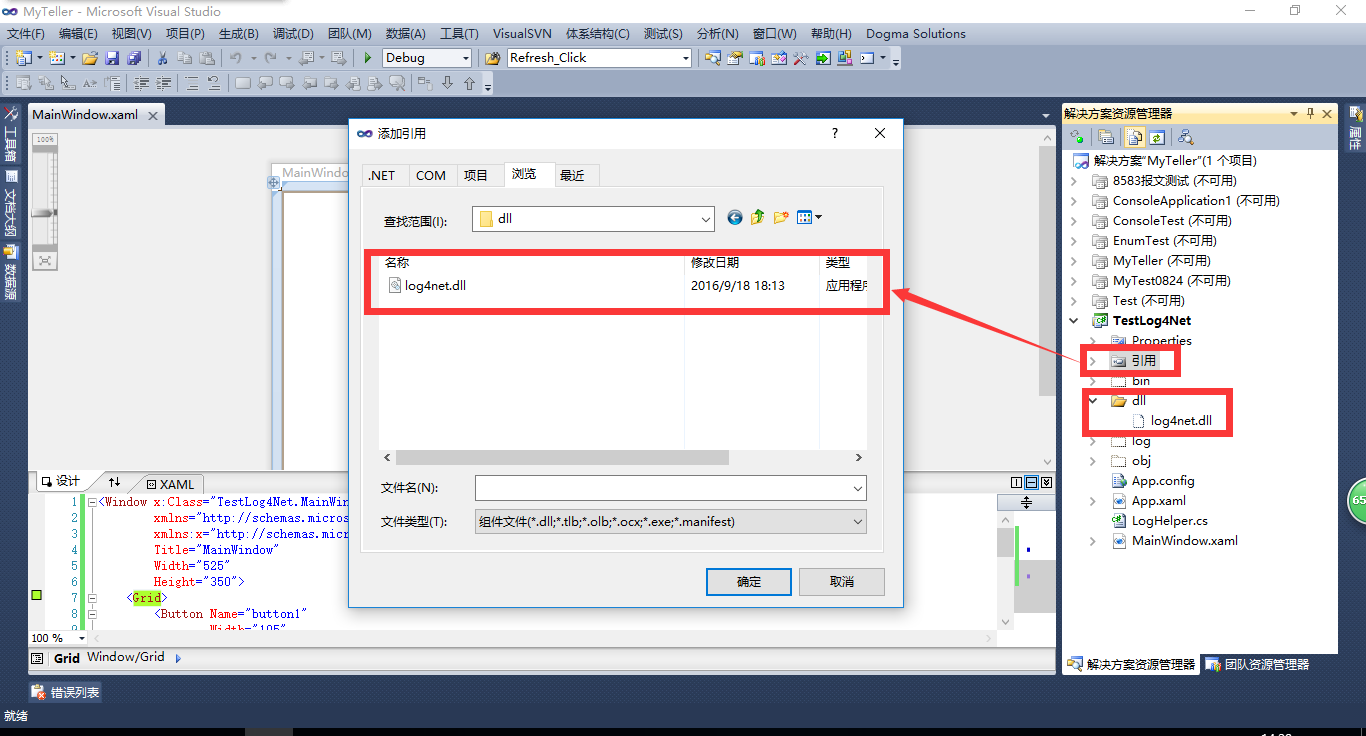Viewport: 1366px width, 736px height.
Task: Click the 取消 button
Action: [842, 582]
